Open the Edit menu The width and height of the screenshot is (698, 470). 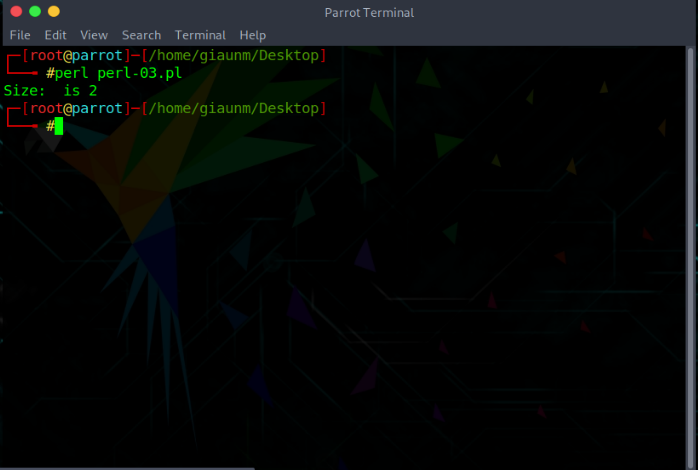coord(55,35)
